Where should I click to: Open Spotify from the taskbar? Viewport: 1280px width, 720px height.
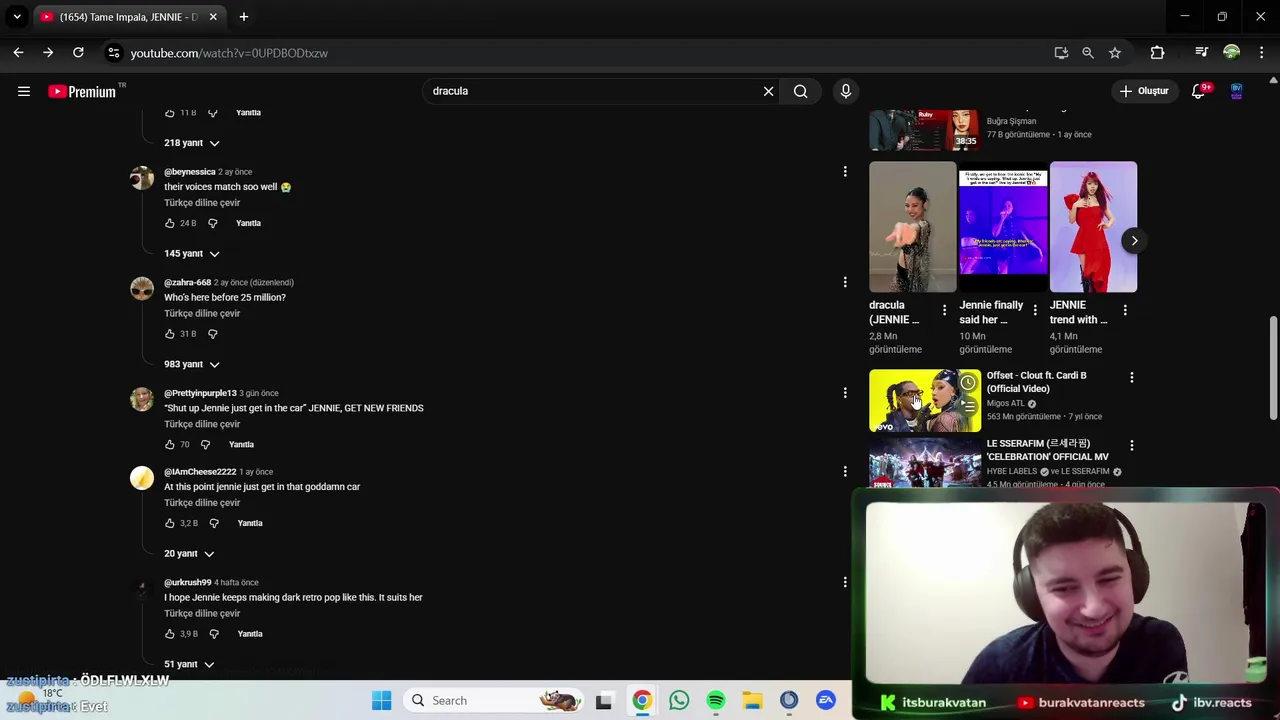click(716, 701)
